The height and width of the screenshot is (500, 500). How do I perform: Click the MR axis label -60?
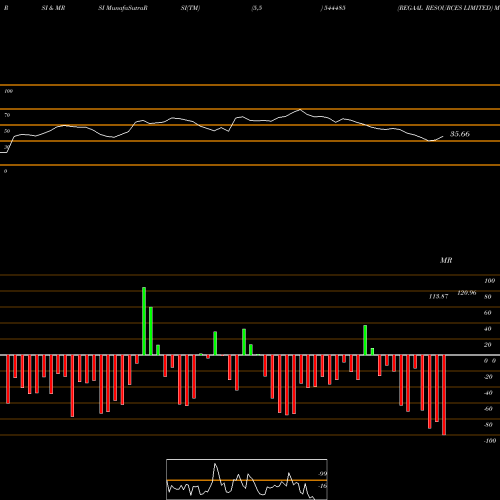(x=488, y=409)
